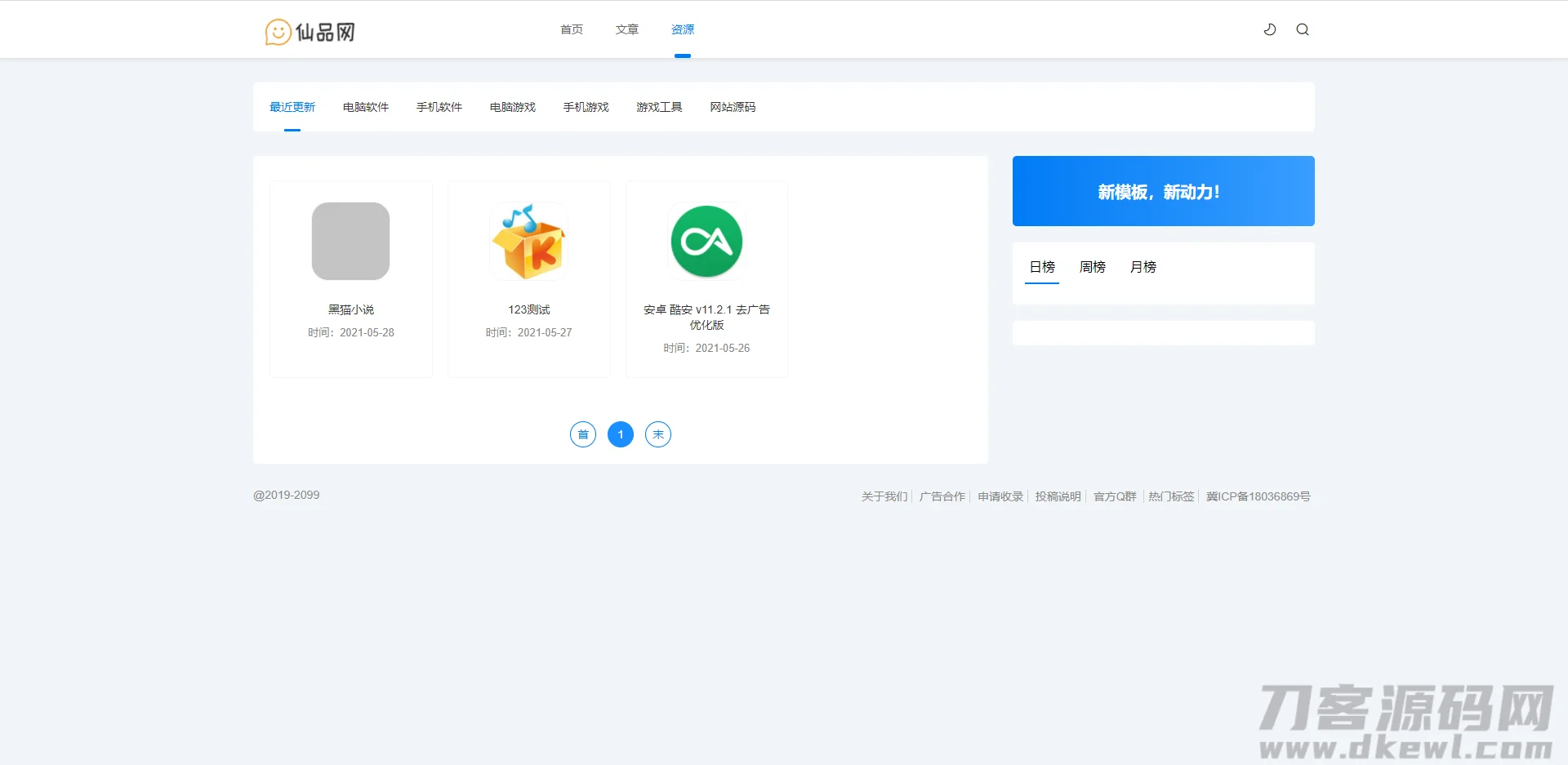Click the 123测试 music box icon

tap(528, 241)
